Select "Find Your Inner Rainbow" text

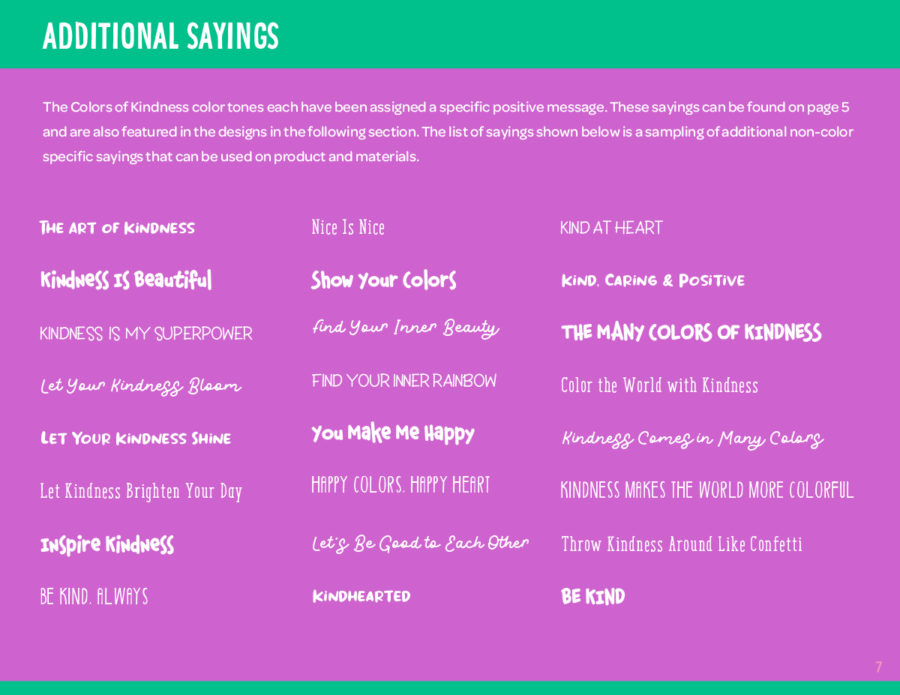[x=404, y=381]
